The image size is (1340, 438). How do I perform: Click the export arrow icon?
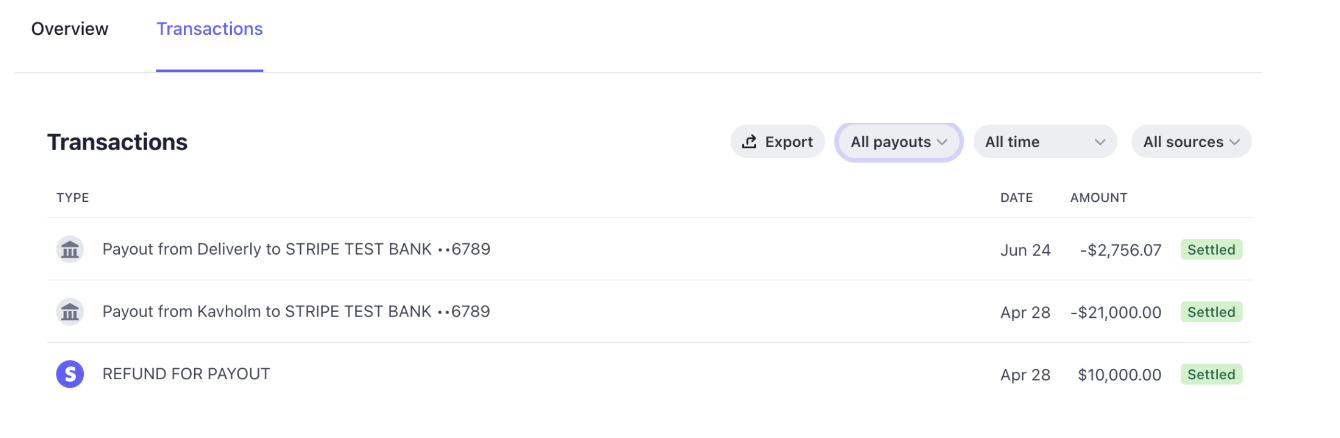[x=749, y=142]
